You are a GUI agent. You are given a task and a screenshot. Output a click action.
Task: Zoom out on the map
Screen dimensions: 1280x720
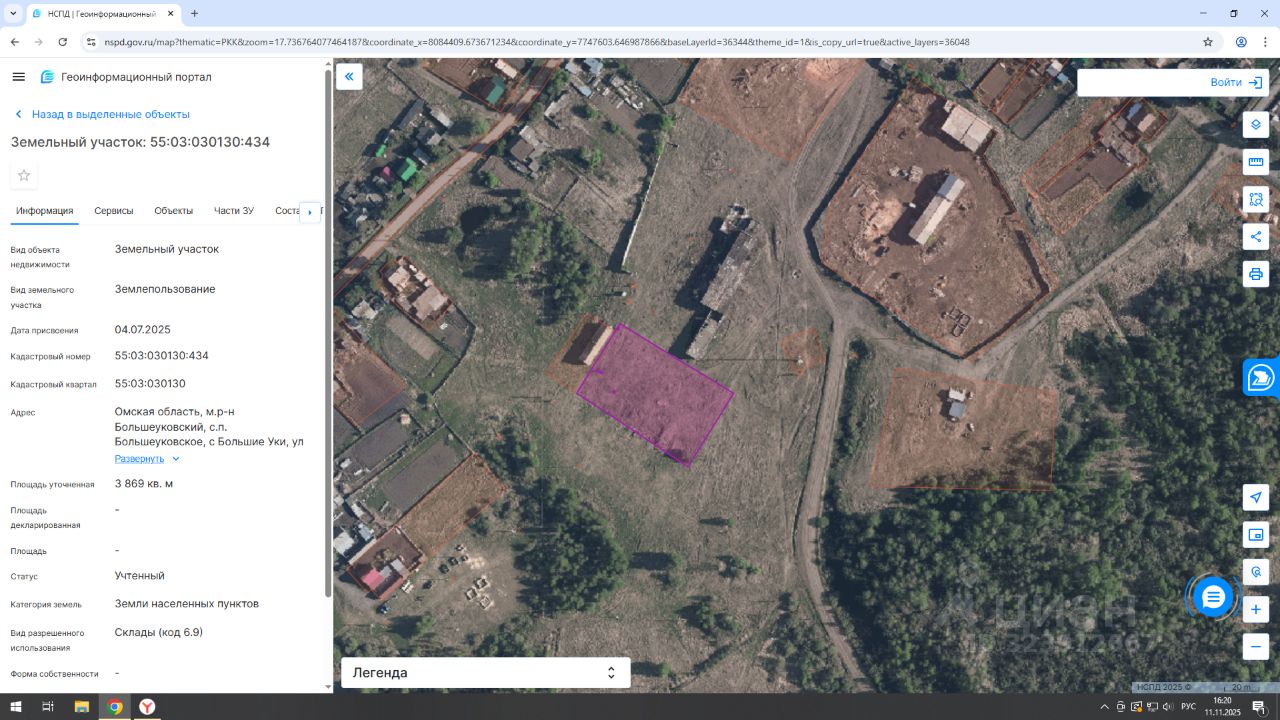click(1256, 647)
